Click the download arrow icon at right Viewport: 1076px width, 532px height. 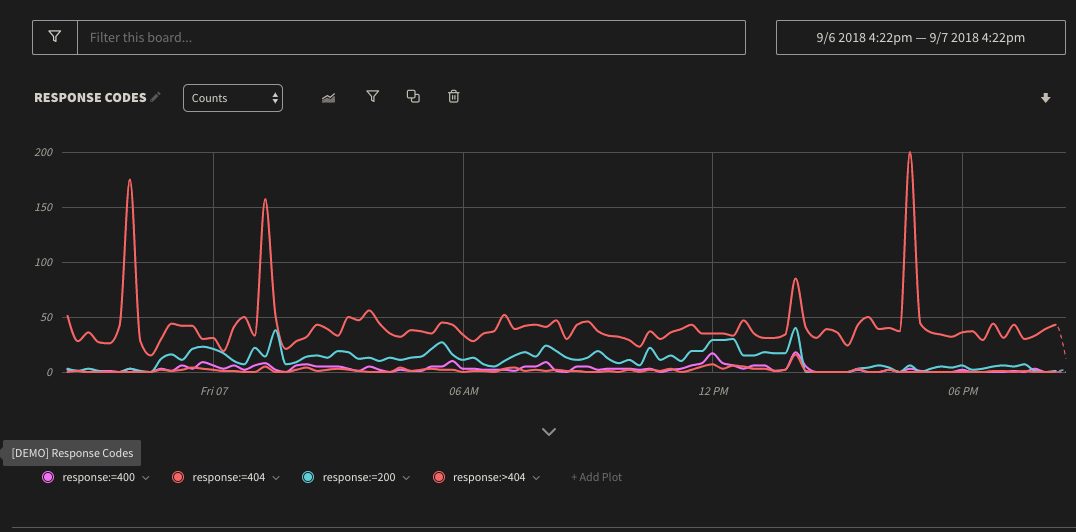coord(1045,98)
